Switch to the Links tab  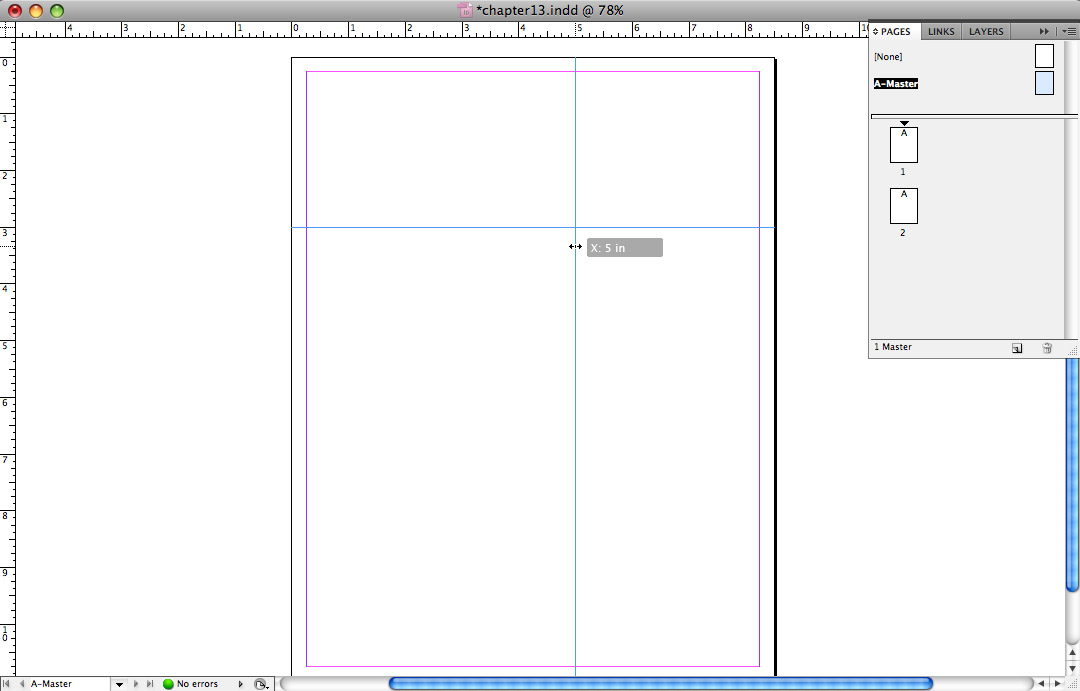pos(941,32)
